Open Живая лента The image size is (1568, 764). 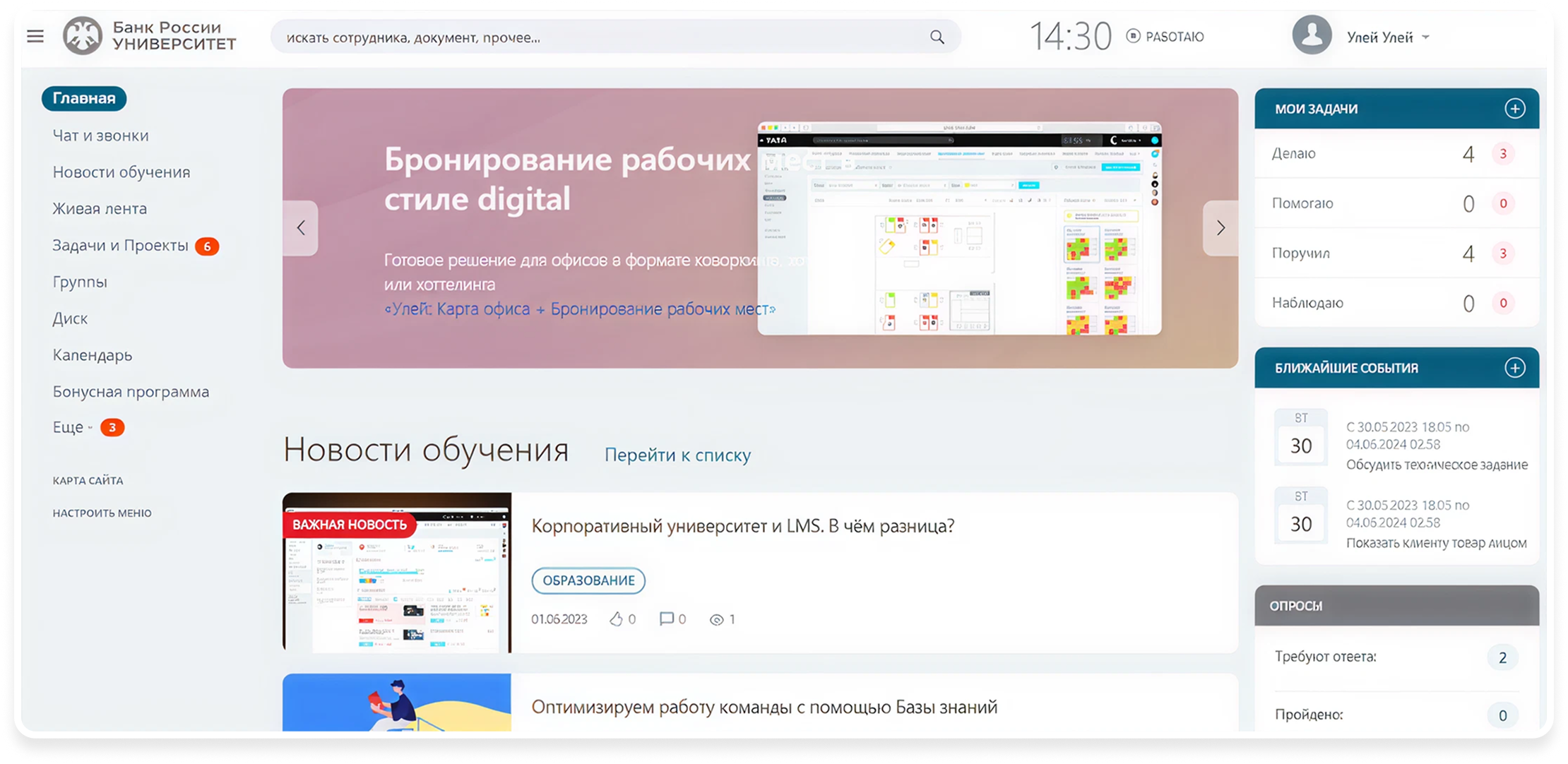point(100,209)
